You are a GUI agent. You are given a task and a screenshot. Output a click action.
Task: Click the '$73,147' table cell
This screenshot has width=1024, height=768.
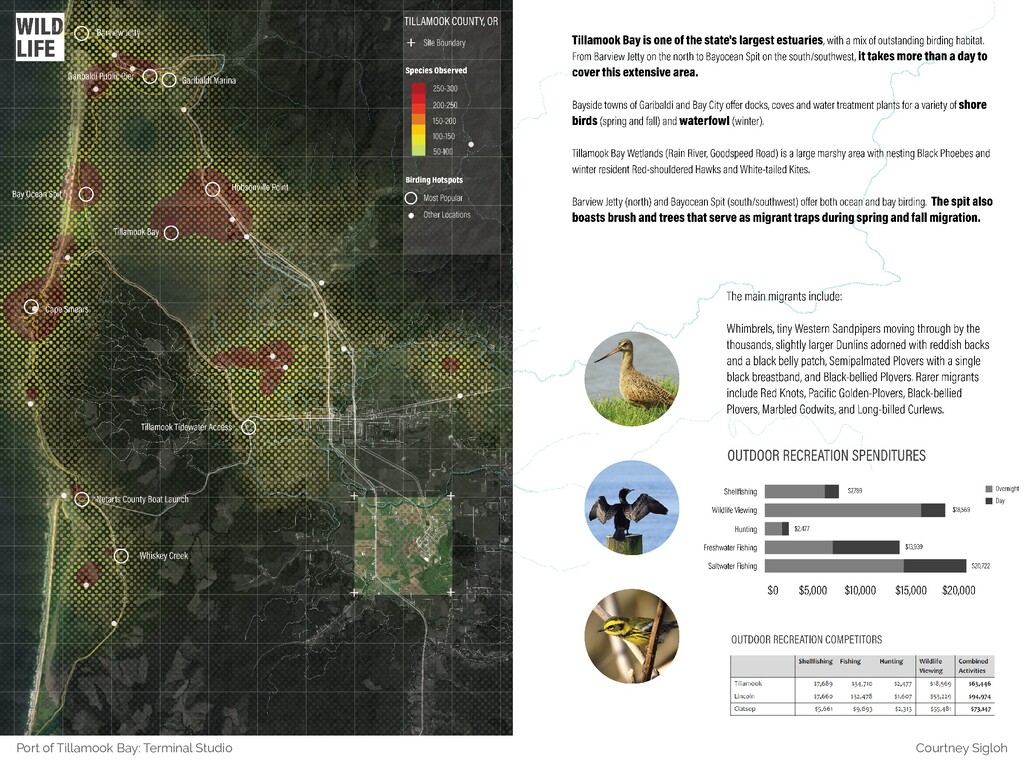click(x=979, y=709)
